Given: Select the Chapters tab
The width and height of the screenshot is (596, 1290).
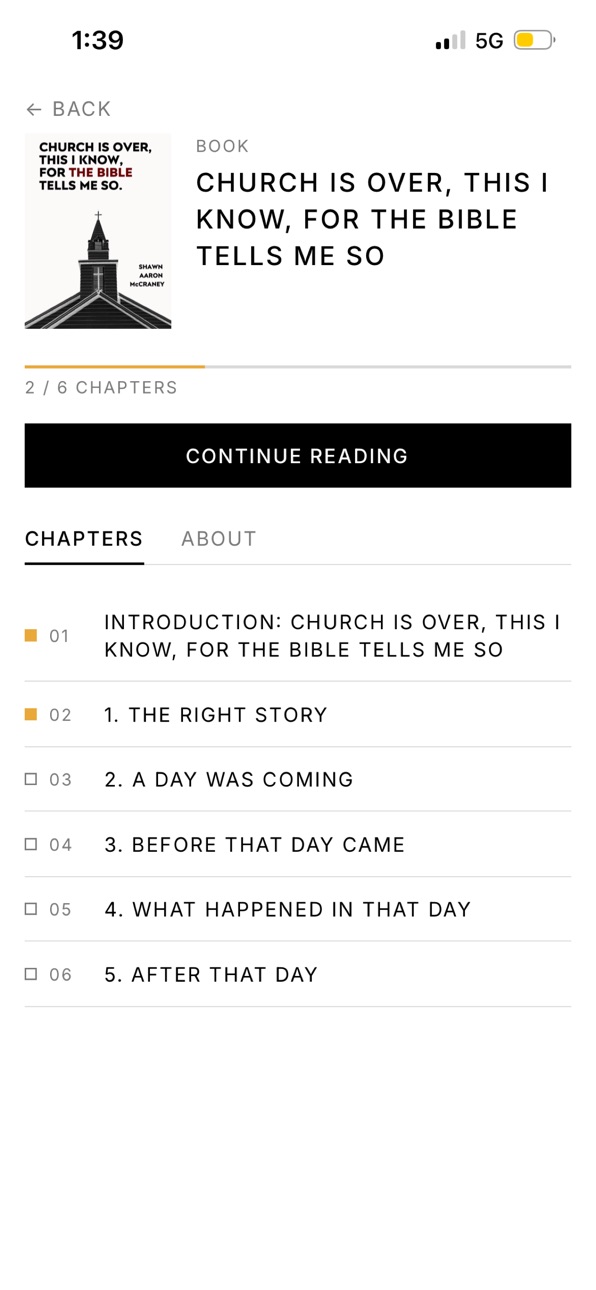Looking at the screenshot, I should click(x=84, y=539).
